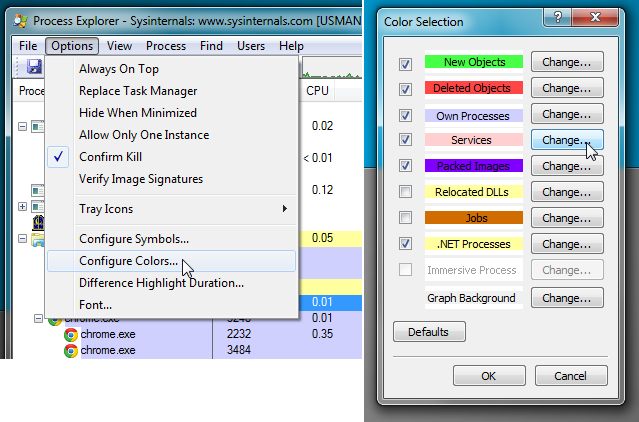Click the Process Explorer title bar icon
This screenshot has height=422, width=639.
click(20, 21)
